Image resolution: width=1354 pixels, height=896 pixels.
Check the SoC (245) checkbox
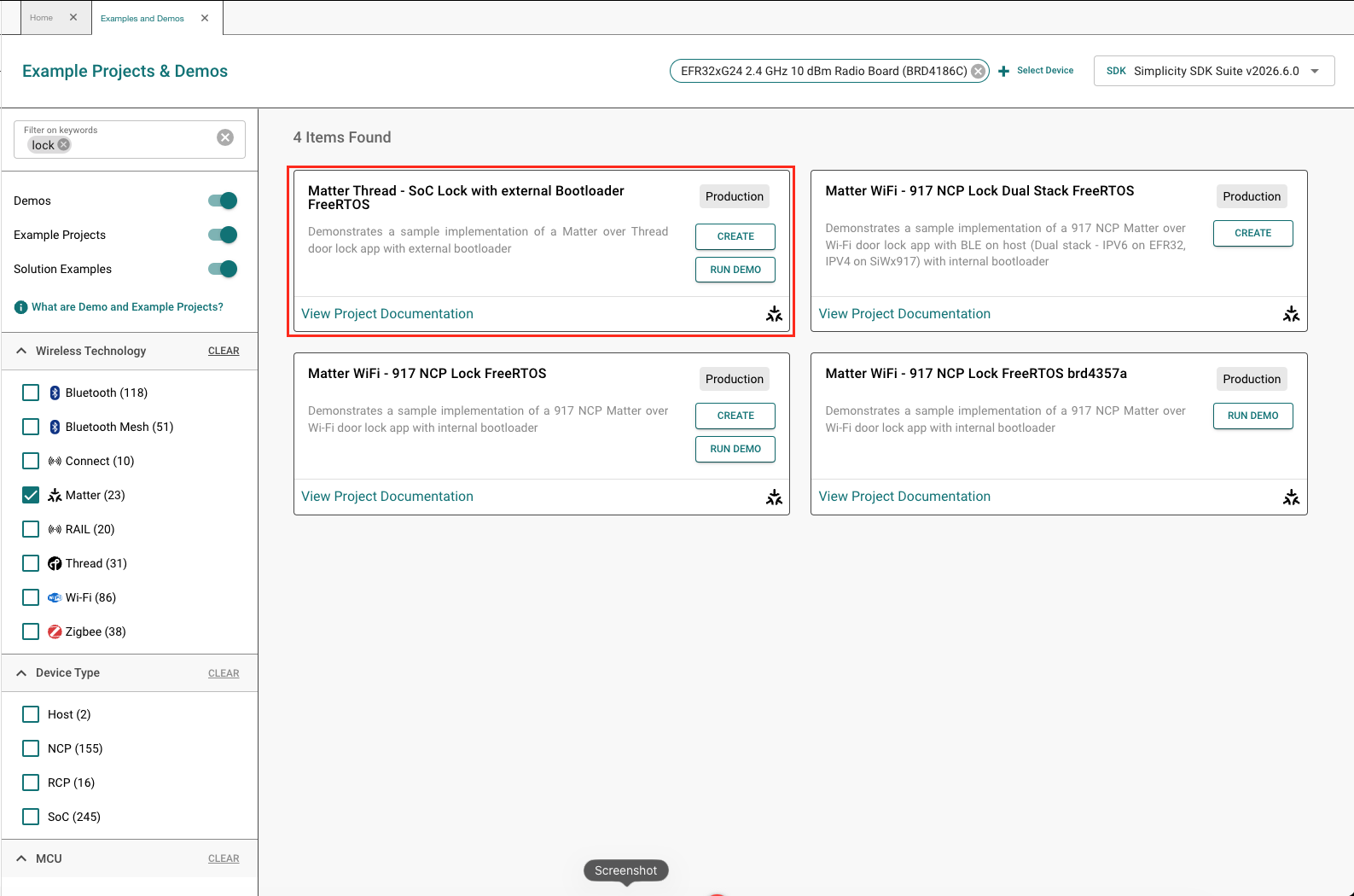(x=31, y=817)
